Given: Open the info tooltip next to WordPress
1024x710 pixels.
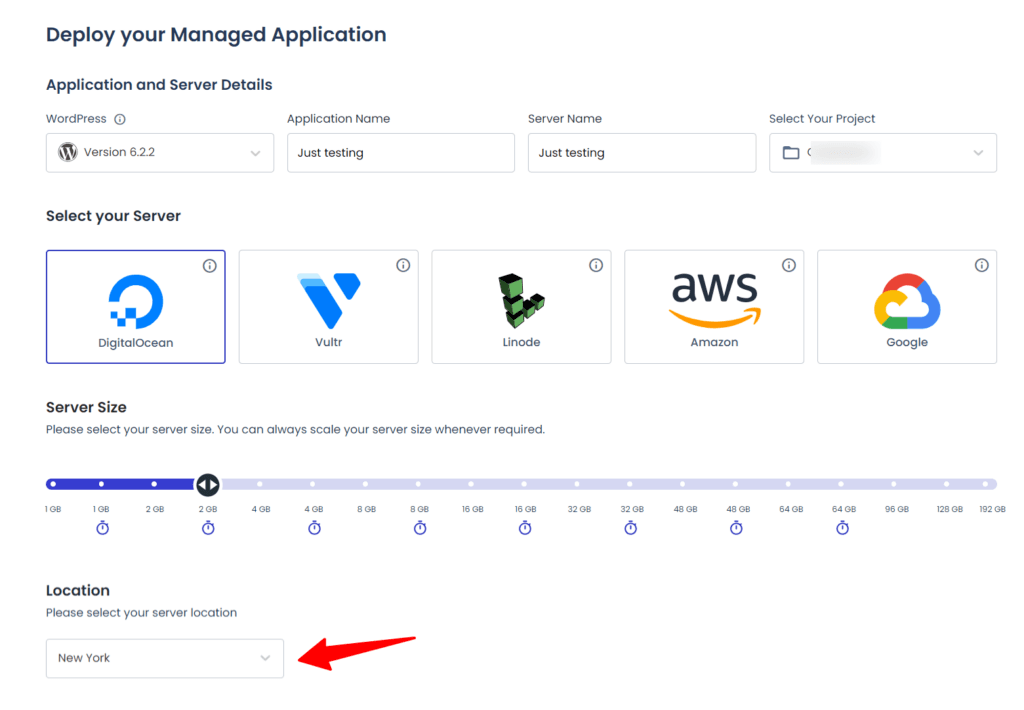Looking at the screenshot, I should (x=120, y=118).
